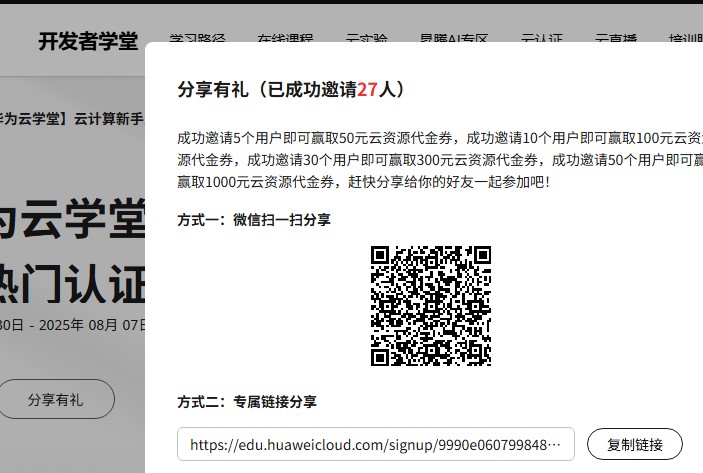
Task: Click the 分享有礼 dialog title text
Action: click(291, 89)
